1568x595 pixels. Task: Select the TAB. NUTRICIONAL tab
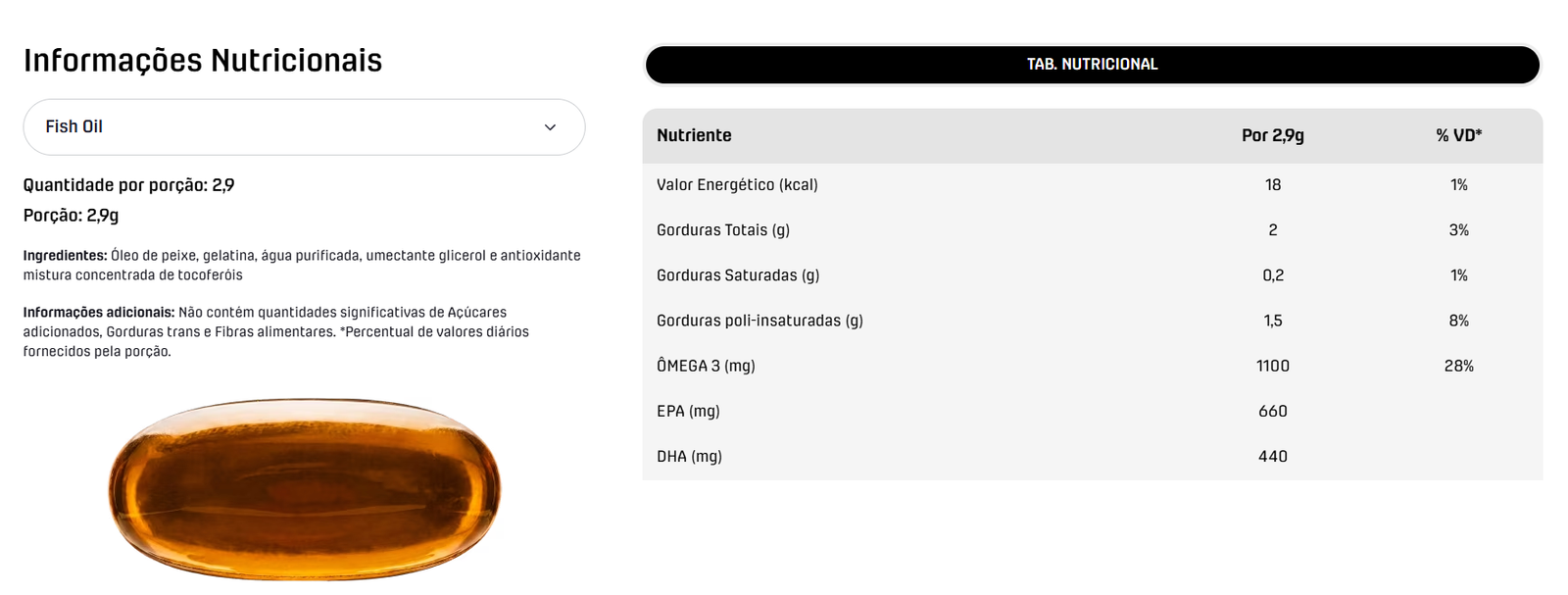[1092, 65]
